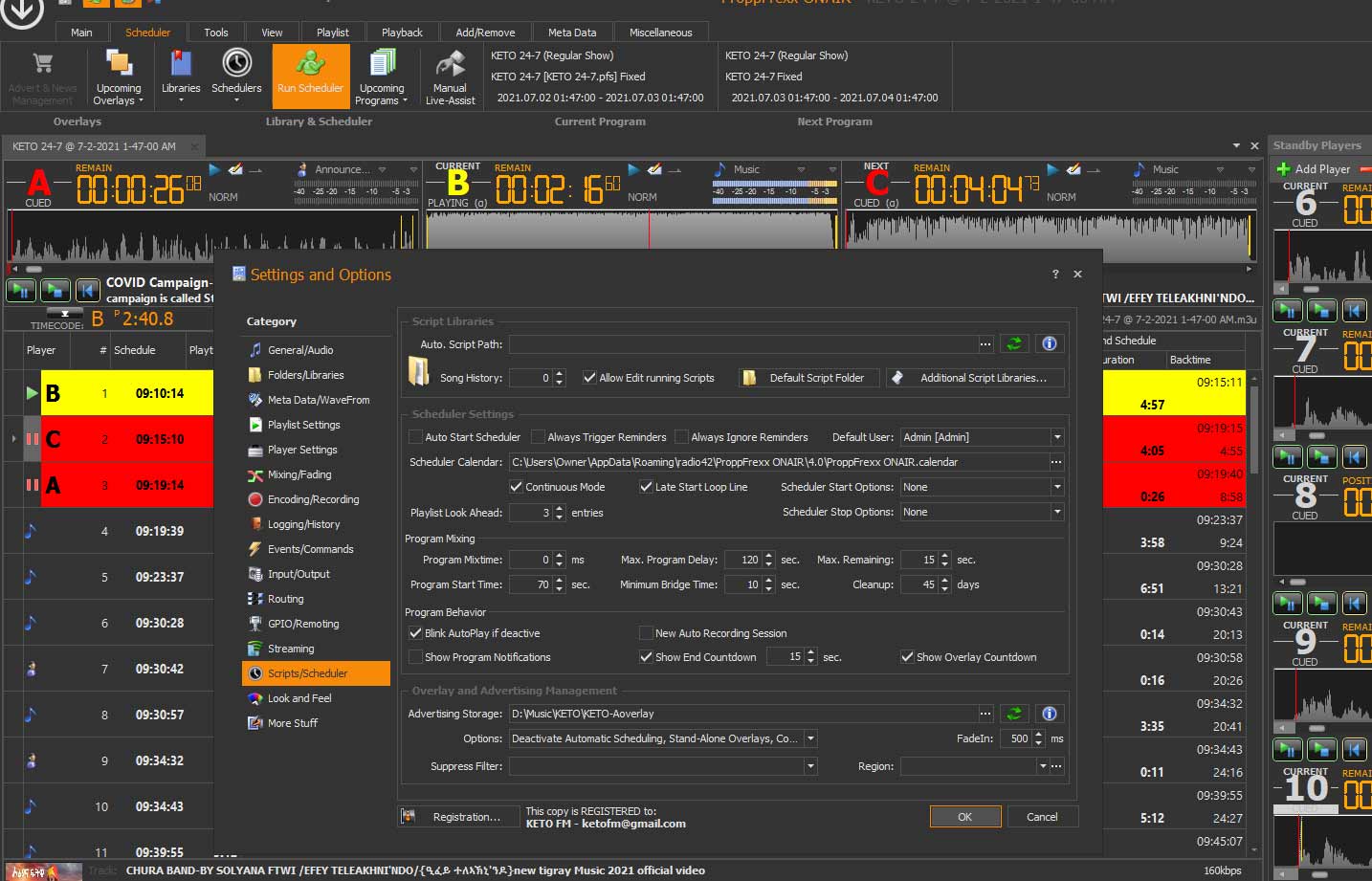Cancel the Settings and Options dialog
The width and height of the screenshot is (1372, 881).
pyautogui.click(x=1042, y=817)
